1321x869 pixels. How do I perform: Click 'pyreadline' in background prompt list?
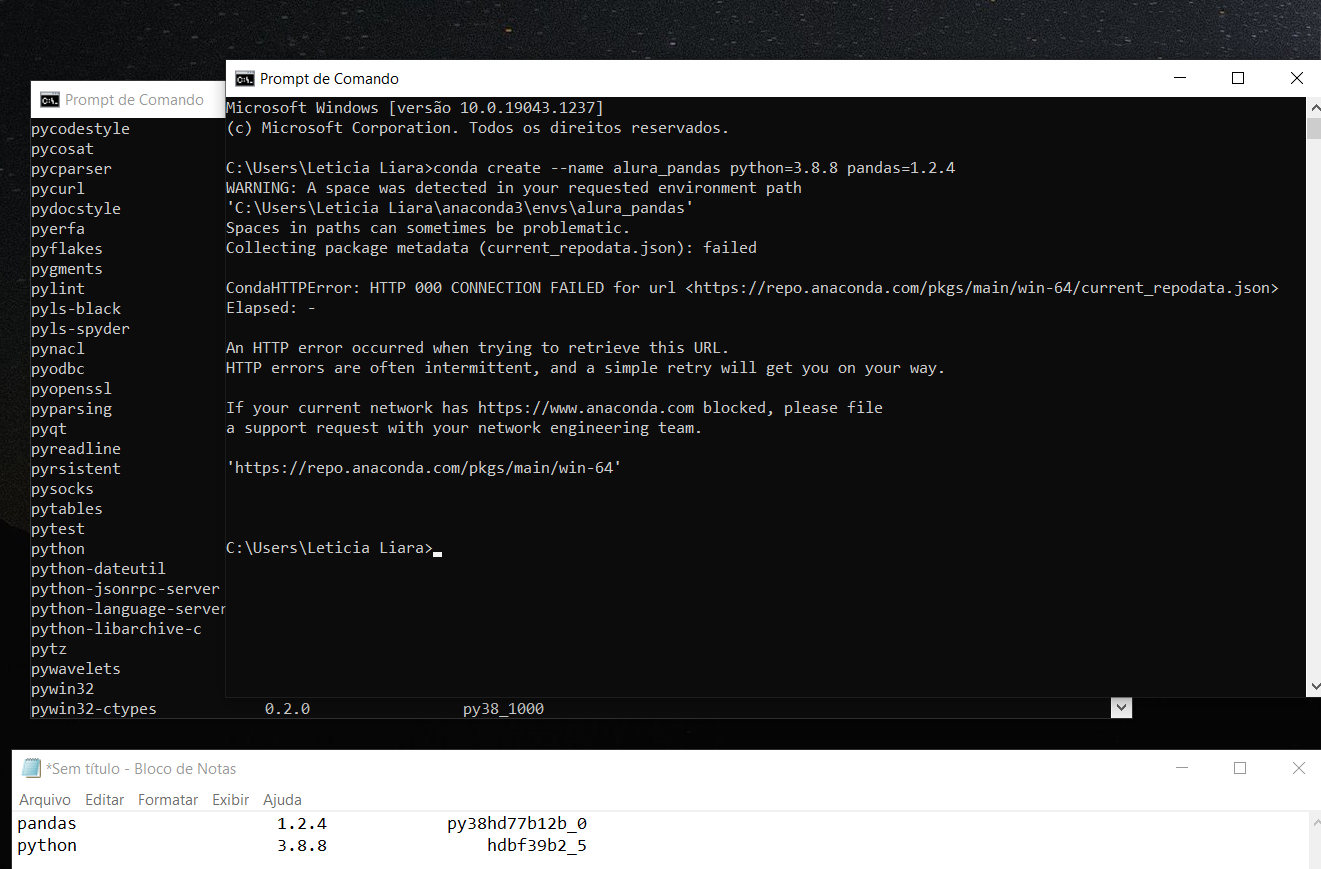(x=76, y=449)
